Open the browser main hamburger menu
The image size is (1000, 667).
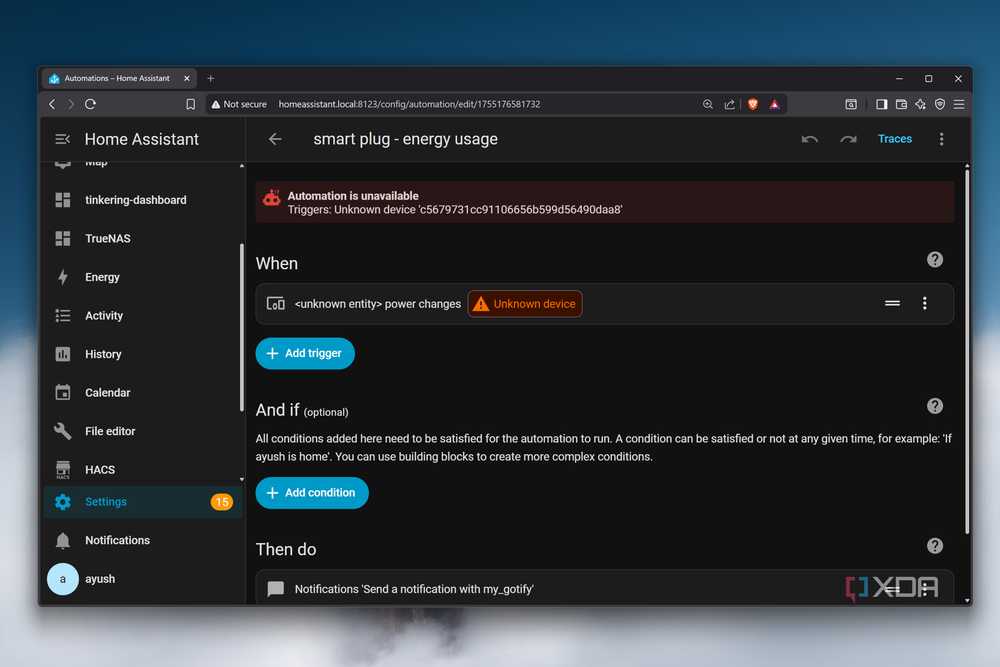click(959, 104)
